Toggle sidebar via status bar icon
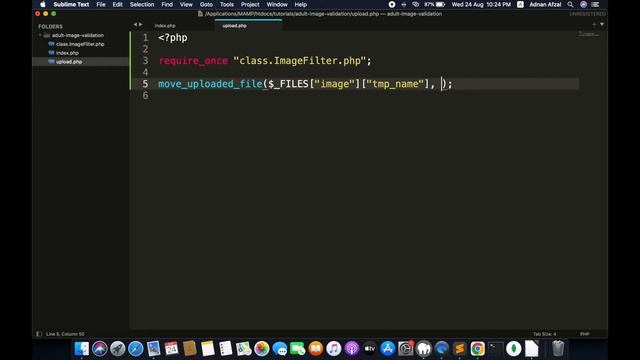The height and width of the screenshot is (360, 640). (39, 334)
